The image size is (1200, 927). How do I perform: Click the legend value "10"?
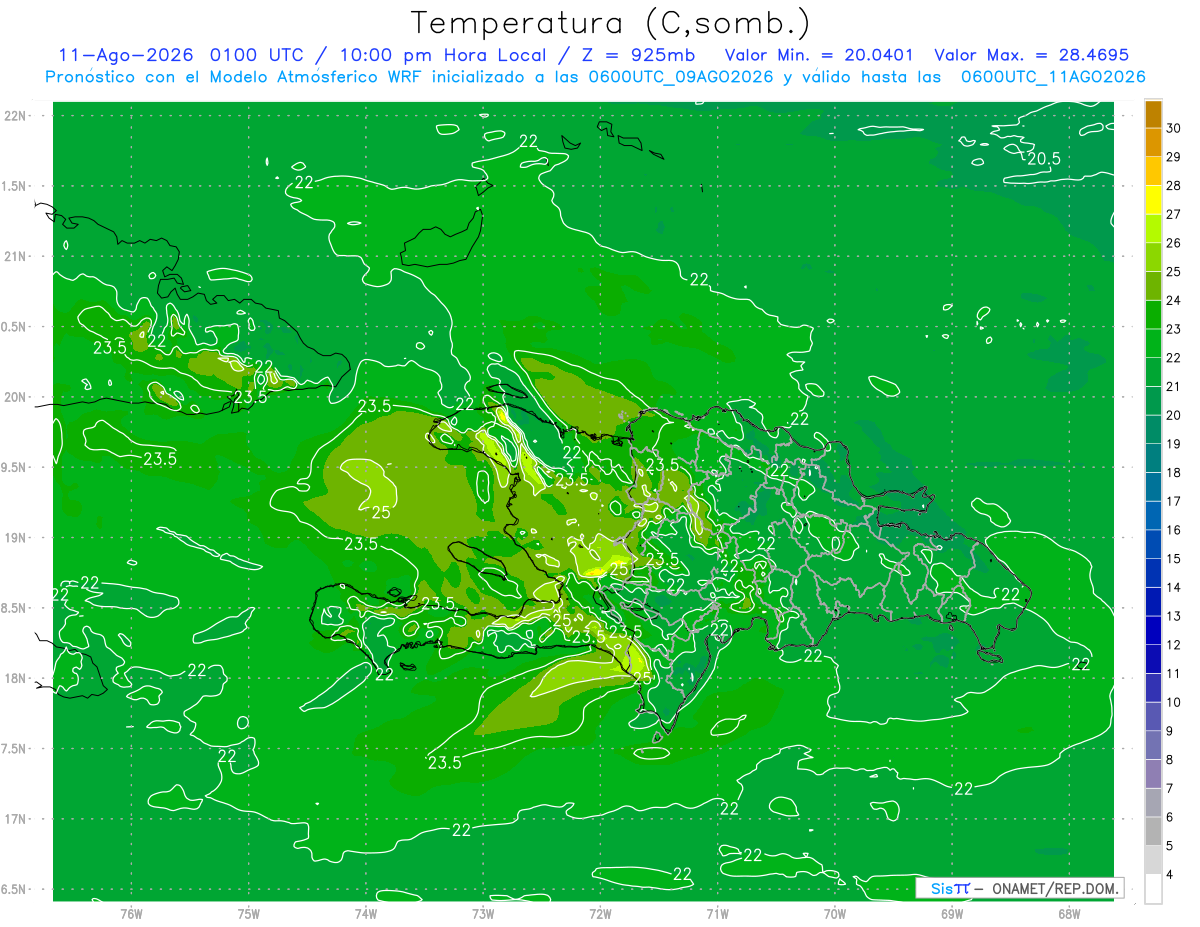point(1174,703)
